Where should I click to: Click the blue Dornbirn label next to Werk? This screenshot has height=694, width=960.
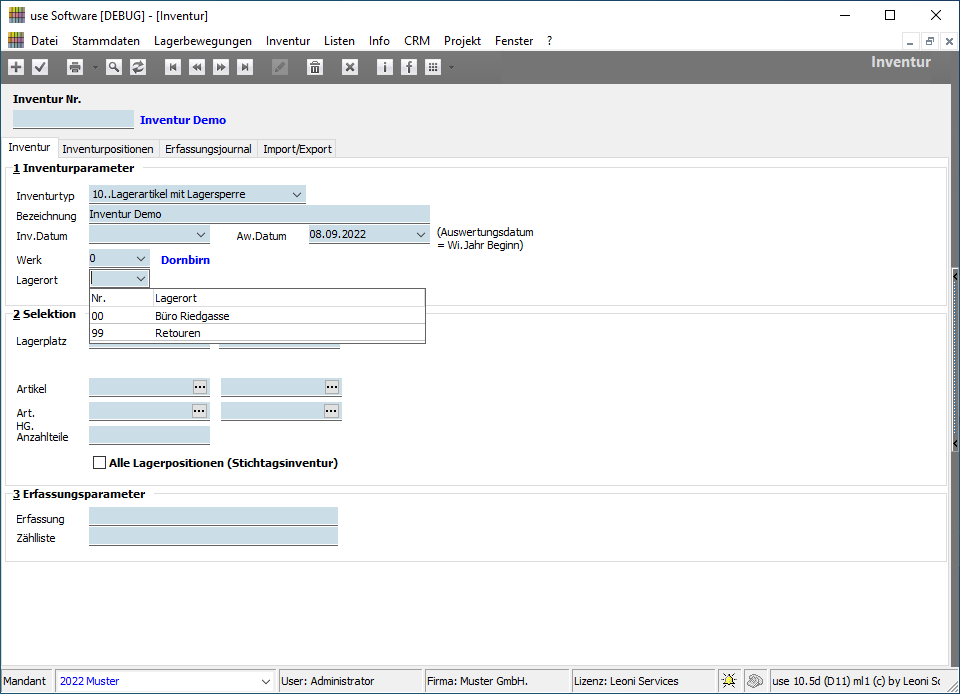click(186, 260)
